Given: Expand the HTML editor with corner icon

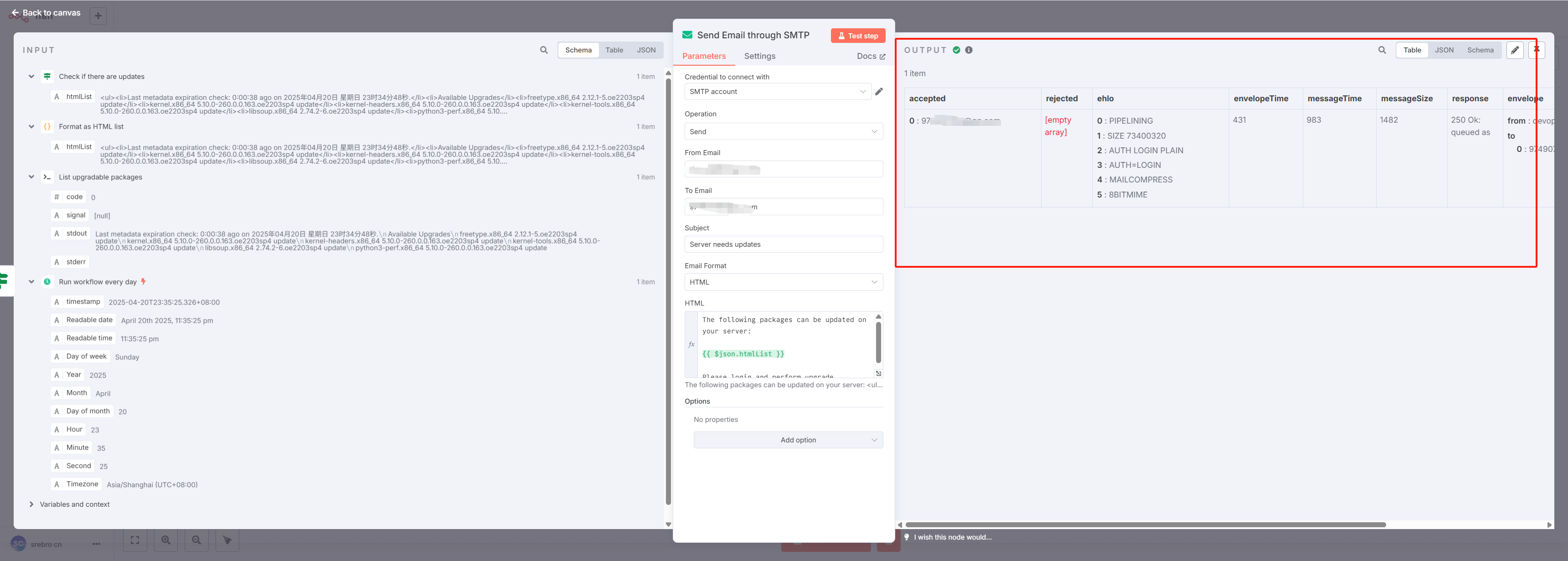Looking at the screenshot, I should tap(878, 374).
